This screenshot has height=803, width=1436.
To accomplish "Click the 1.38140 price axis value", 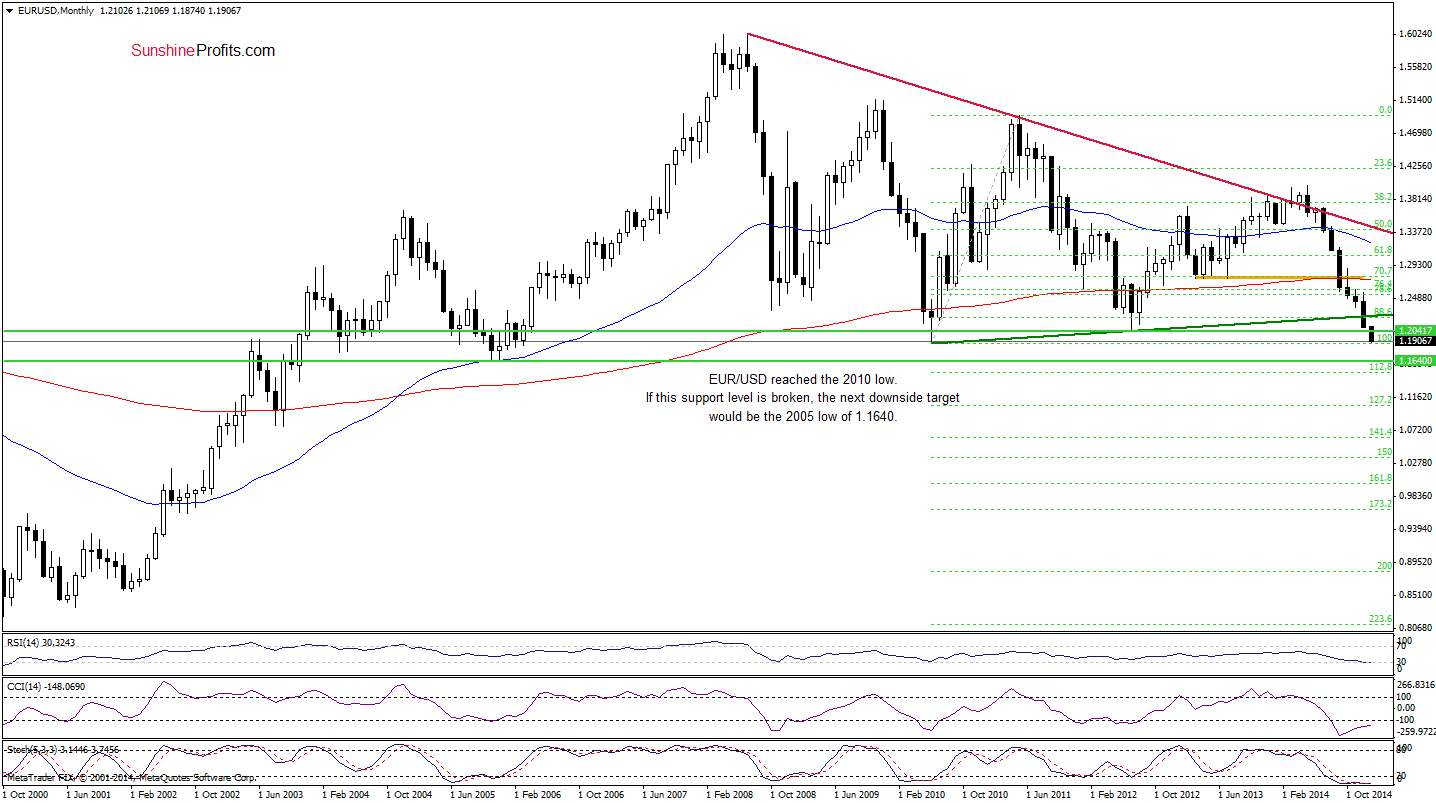I will pyautogui.click(x=1414, y=198).
